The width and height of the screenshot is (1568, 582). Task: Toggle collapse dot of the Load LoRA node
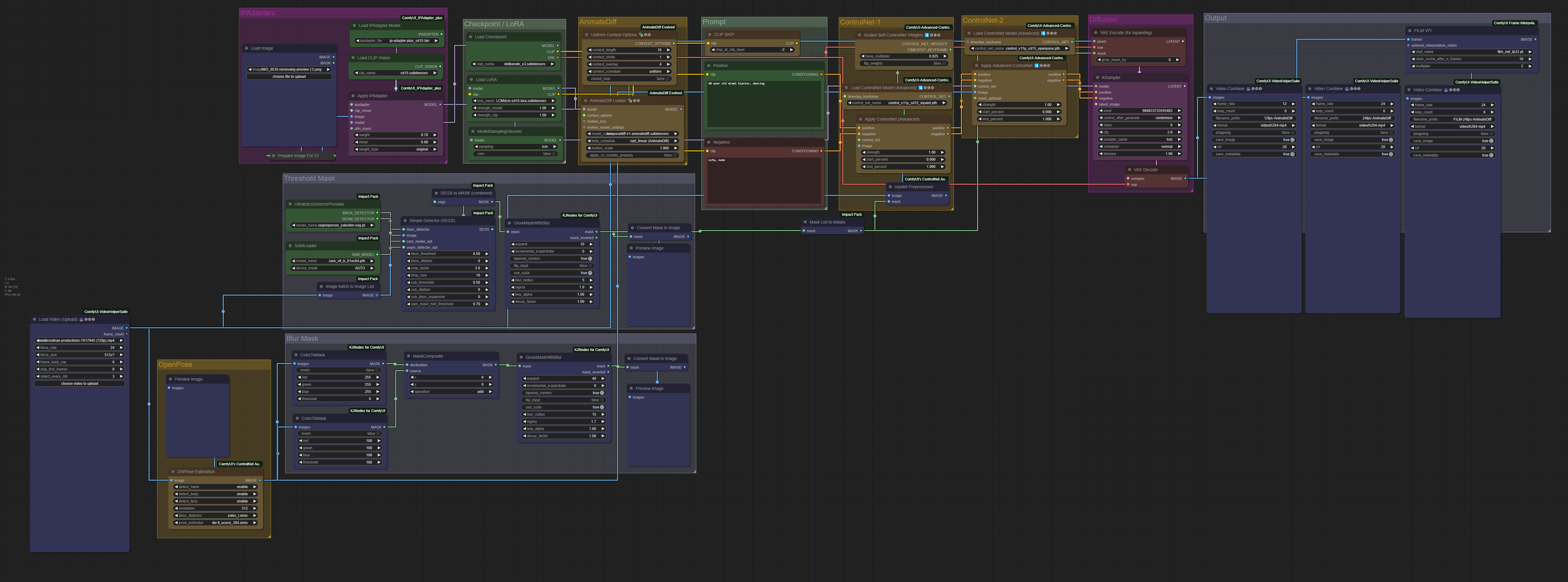471,79
